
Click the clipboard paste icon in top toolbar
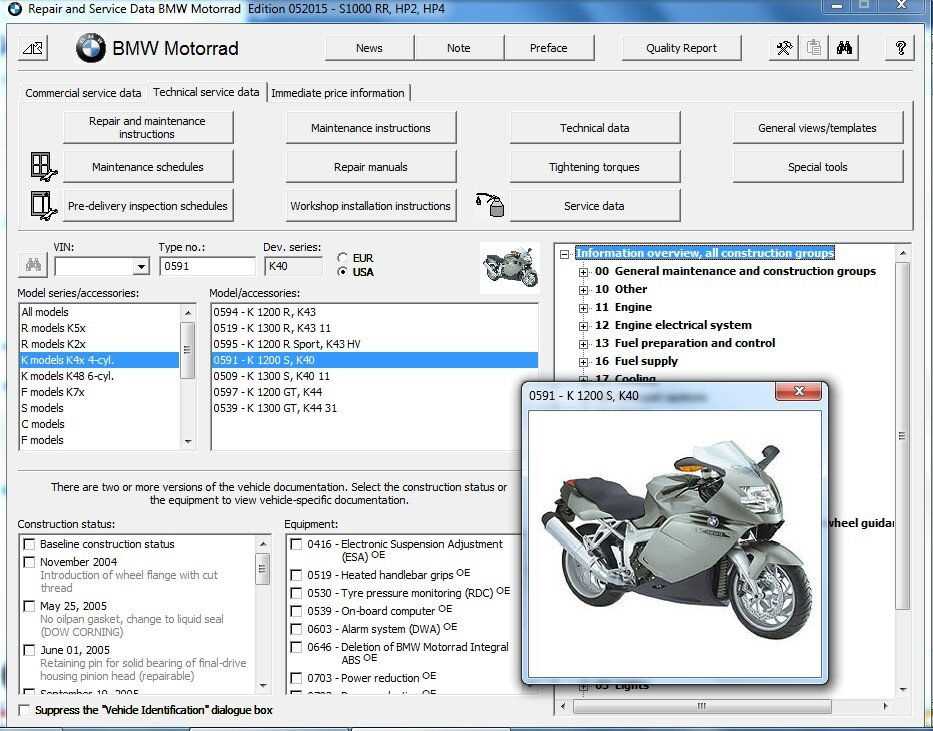tap(814, 48)
